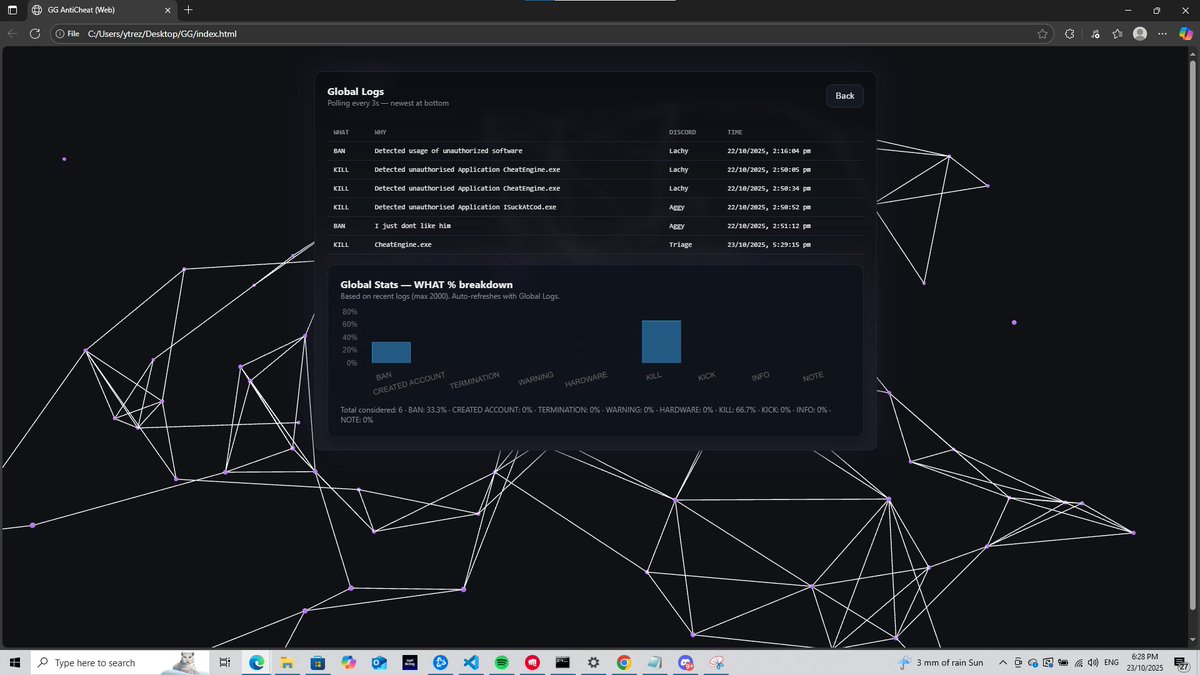Click the volume icon in system tray

point(1092,662)
